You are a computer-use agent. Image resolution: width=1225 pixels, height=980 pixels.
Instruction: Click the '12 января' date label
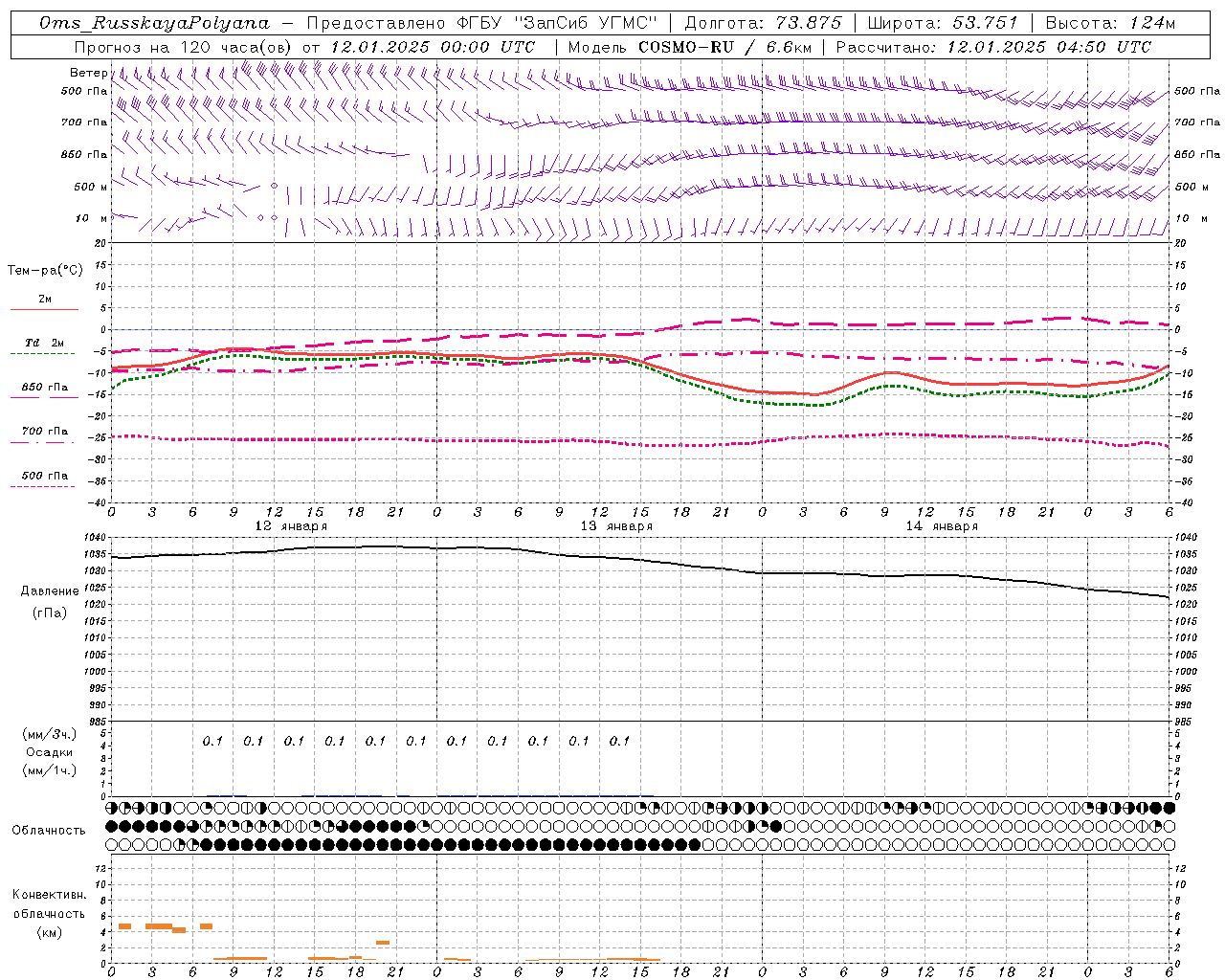click(x=291, y=526)
